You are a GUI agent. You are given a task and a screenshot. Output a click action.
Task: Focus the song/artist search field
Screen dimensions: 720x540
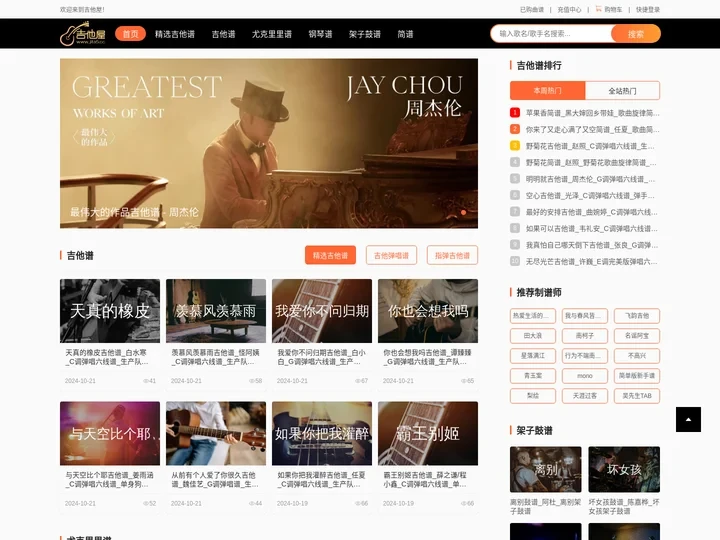(x=551, y=34)
